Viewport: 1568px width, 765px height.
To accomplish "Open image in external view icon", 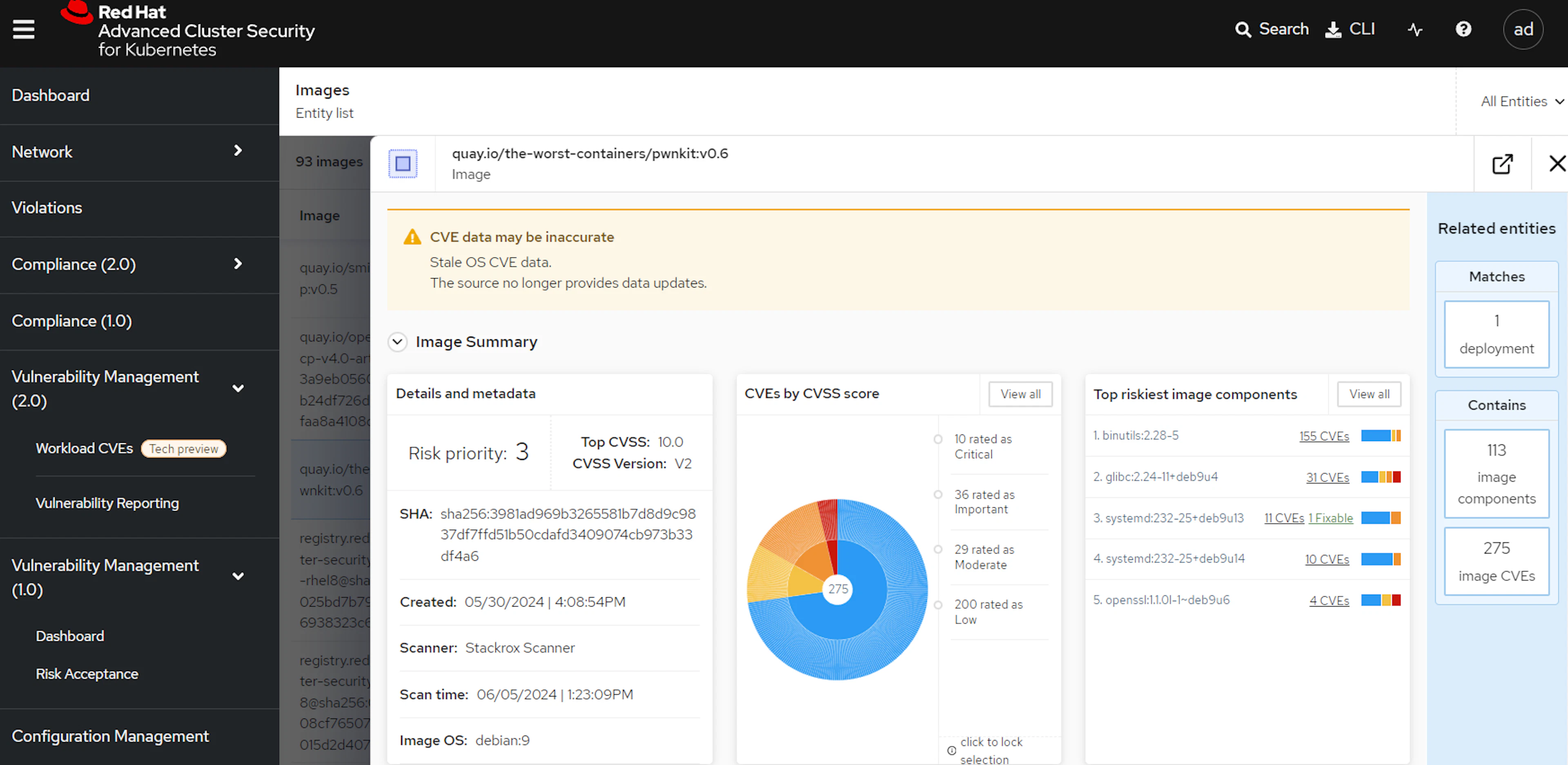I will point(1502,164).
